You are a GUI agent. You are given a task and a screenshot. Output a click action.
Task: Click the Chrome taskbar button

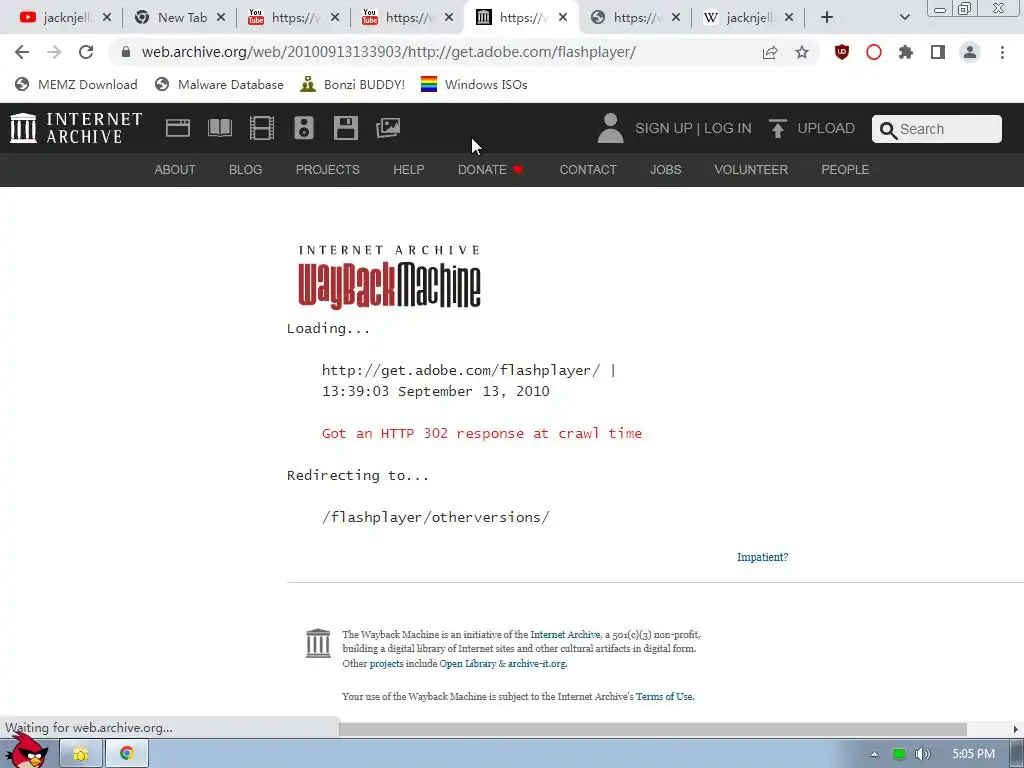coord(127,754)
